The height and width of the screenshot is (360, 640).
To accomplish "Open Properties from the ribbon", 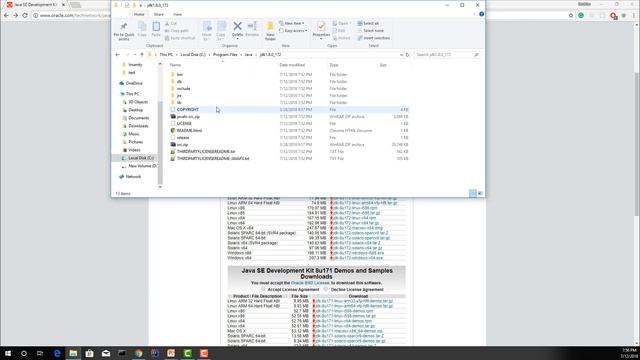I will click(x=321, y=30).
